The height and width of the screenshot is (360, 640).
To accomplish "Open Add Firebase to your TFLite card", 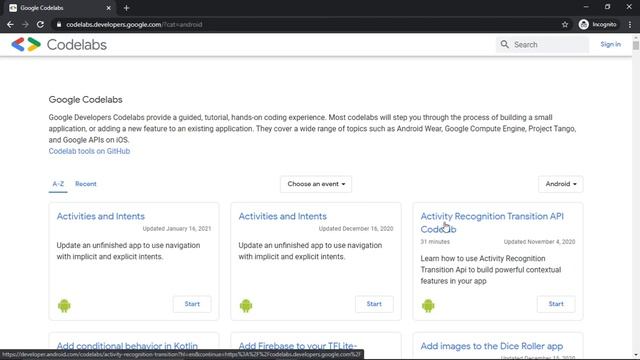I will [298, 346].
